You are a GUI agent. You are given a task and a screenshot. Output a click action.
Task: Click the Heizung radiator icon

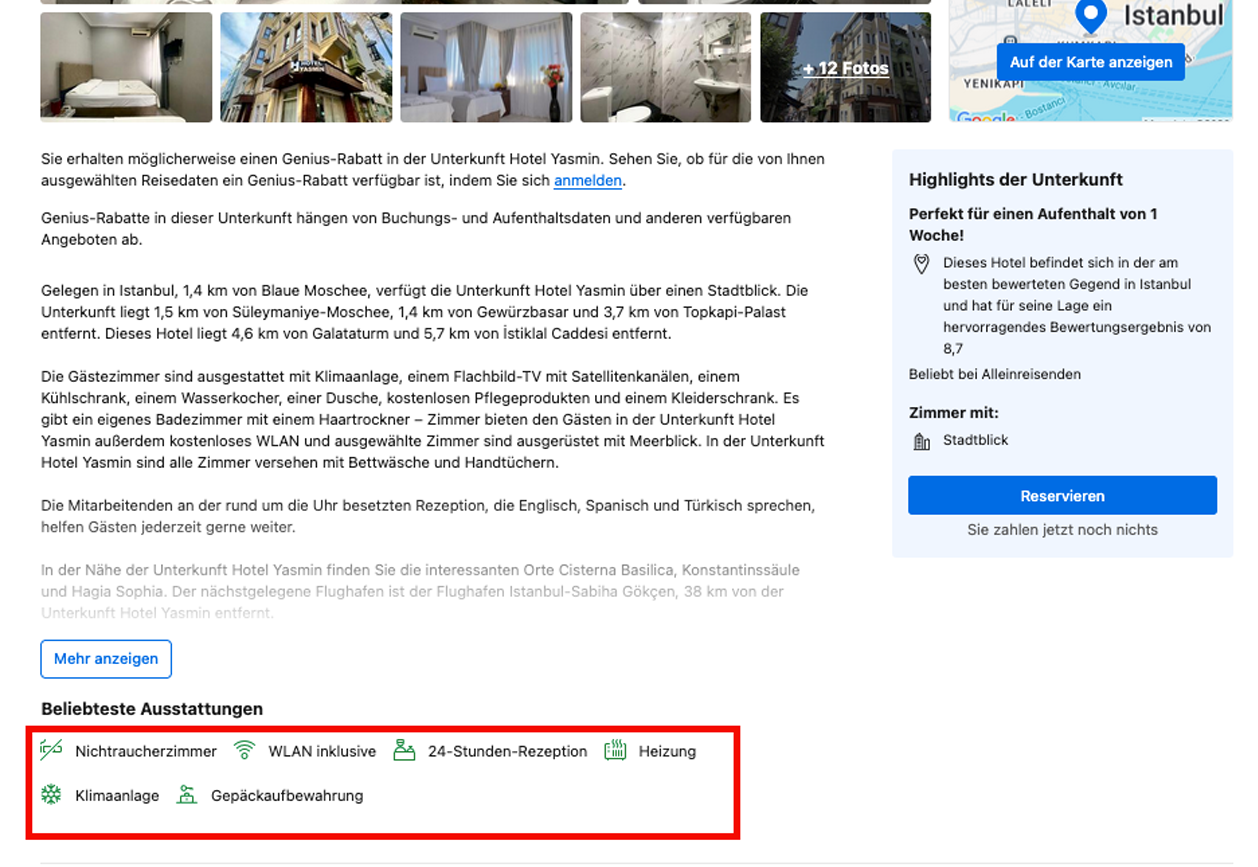click(615, 750)
